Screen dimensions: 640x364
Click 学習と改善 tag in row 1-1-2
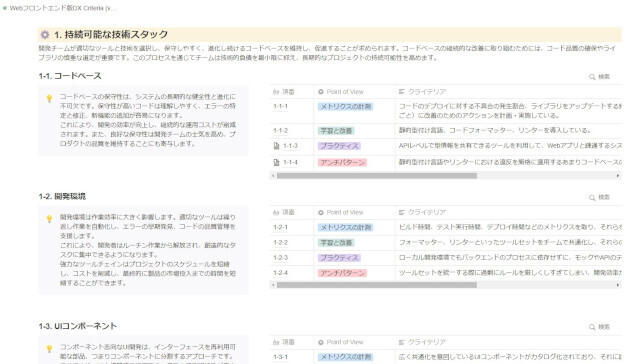[336, 131]
